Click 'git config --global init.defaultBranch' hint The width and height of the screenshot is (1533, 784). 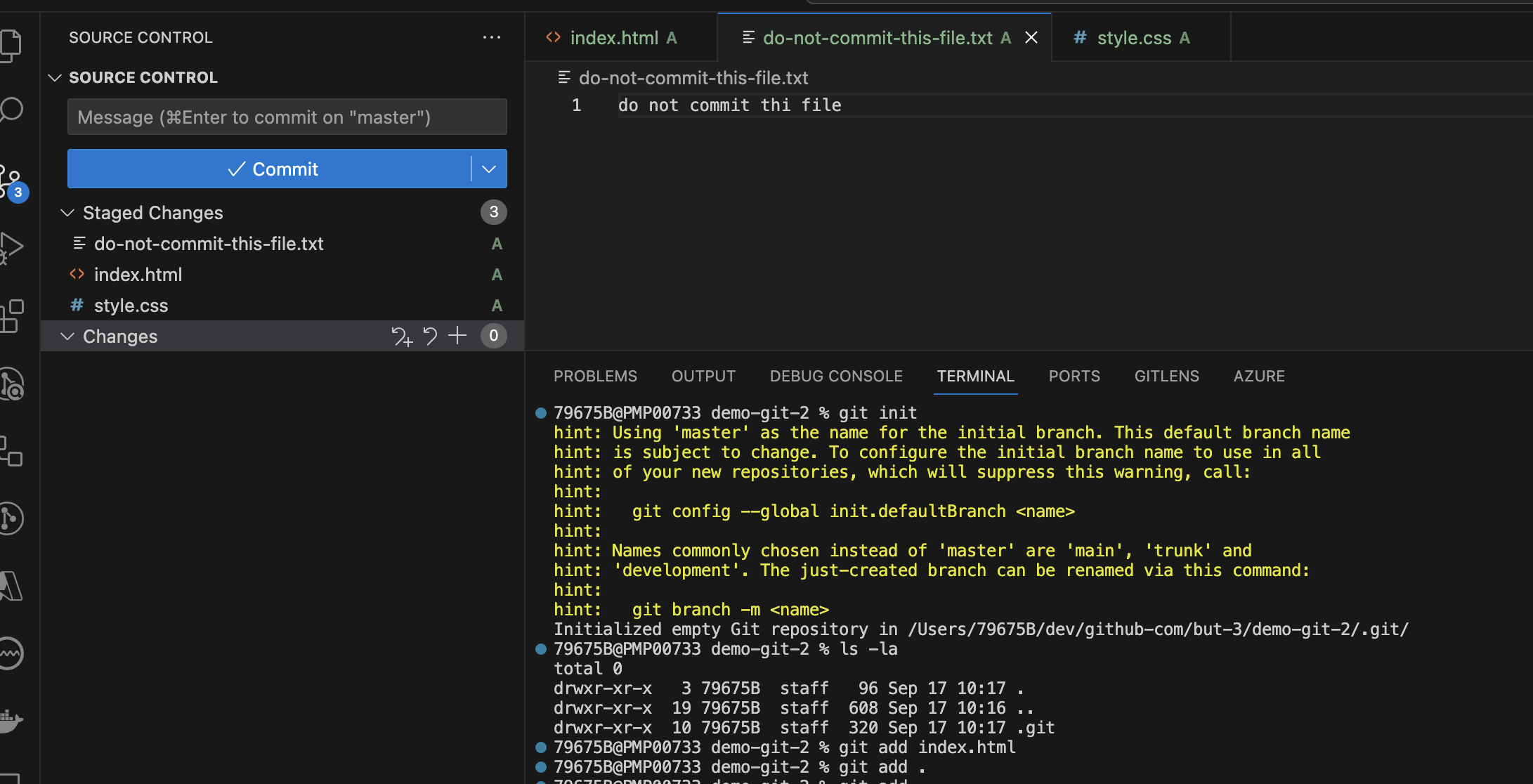[x=853, y=511]
